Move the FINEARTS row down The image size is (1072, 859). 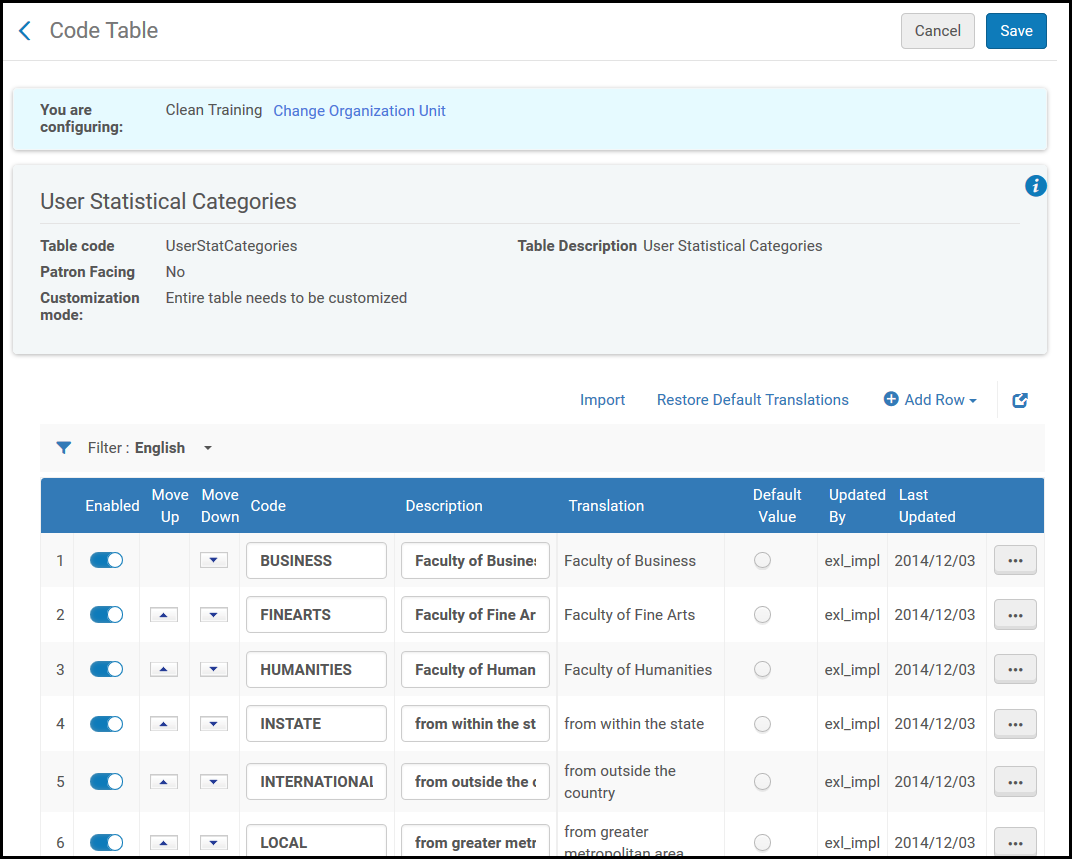click(214, 615)
